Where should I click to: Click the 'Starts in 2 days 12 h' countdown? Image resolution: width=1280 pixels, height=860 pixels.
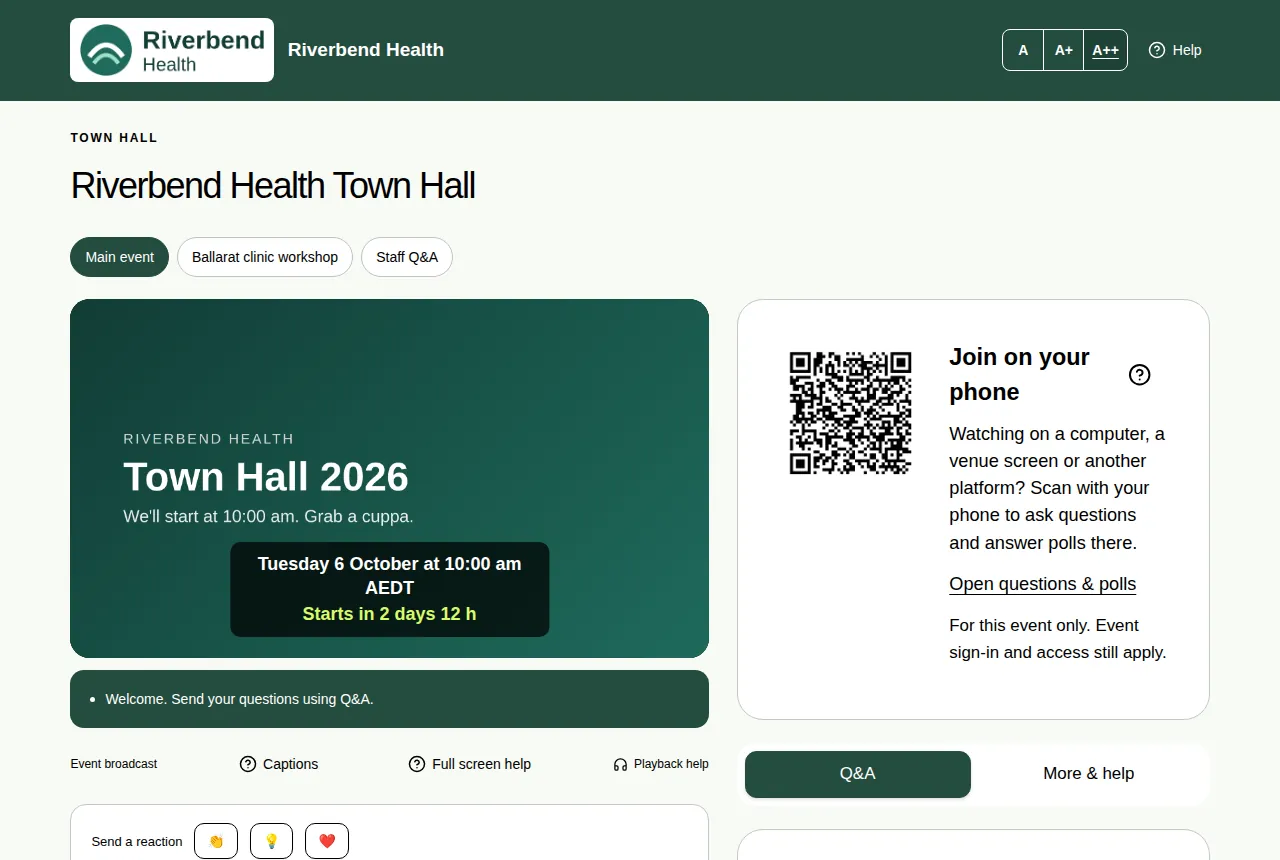click(x=390, y=614)
